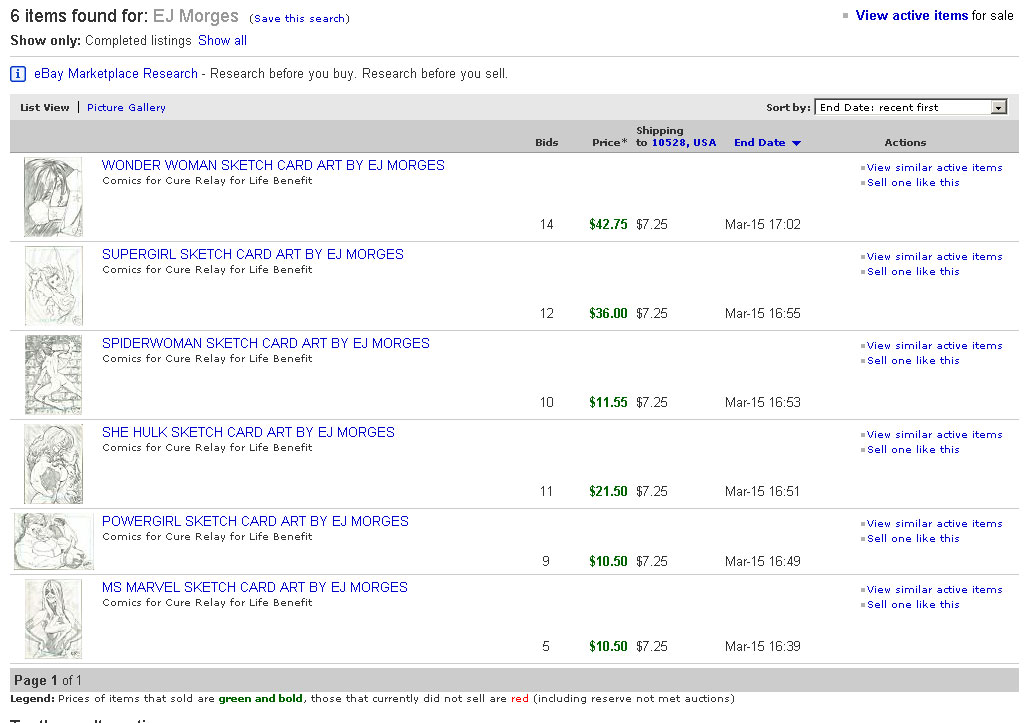Sell one like this for Supergirl
Image resolution: width=1033 pixels, height=723 pixels.
point(912,272)
